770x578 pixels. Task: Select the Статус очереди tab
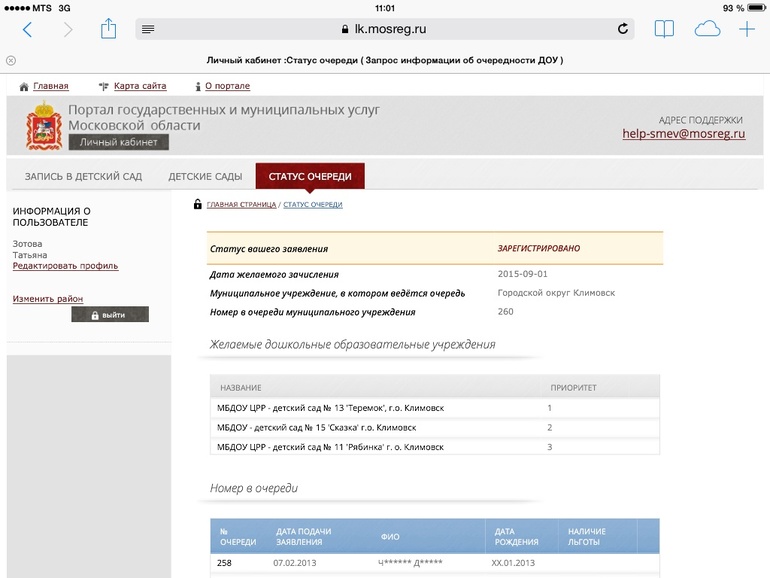310,177
